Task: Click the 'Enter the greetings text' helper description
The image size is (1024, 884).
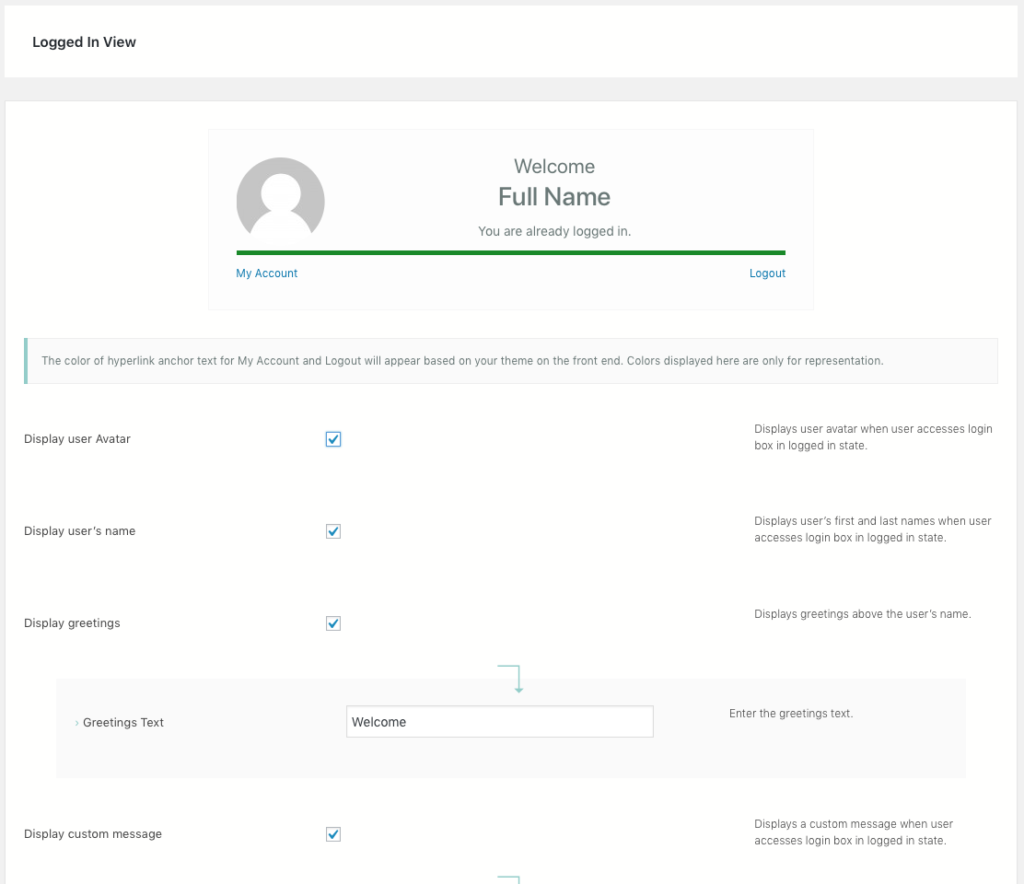Action: point(791,713)
